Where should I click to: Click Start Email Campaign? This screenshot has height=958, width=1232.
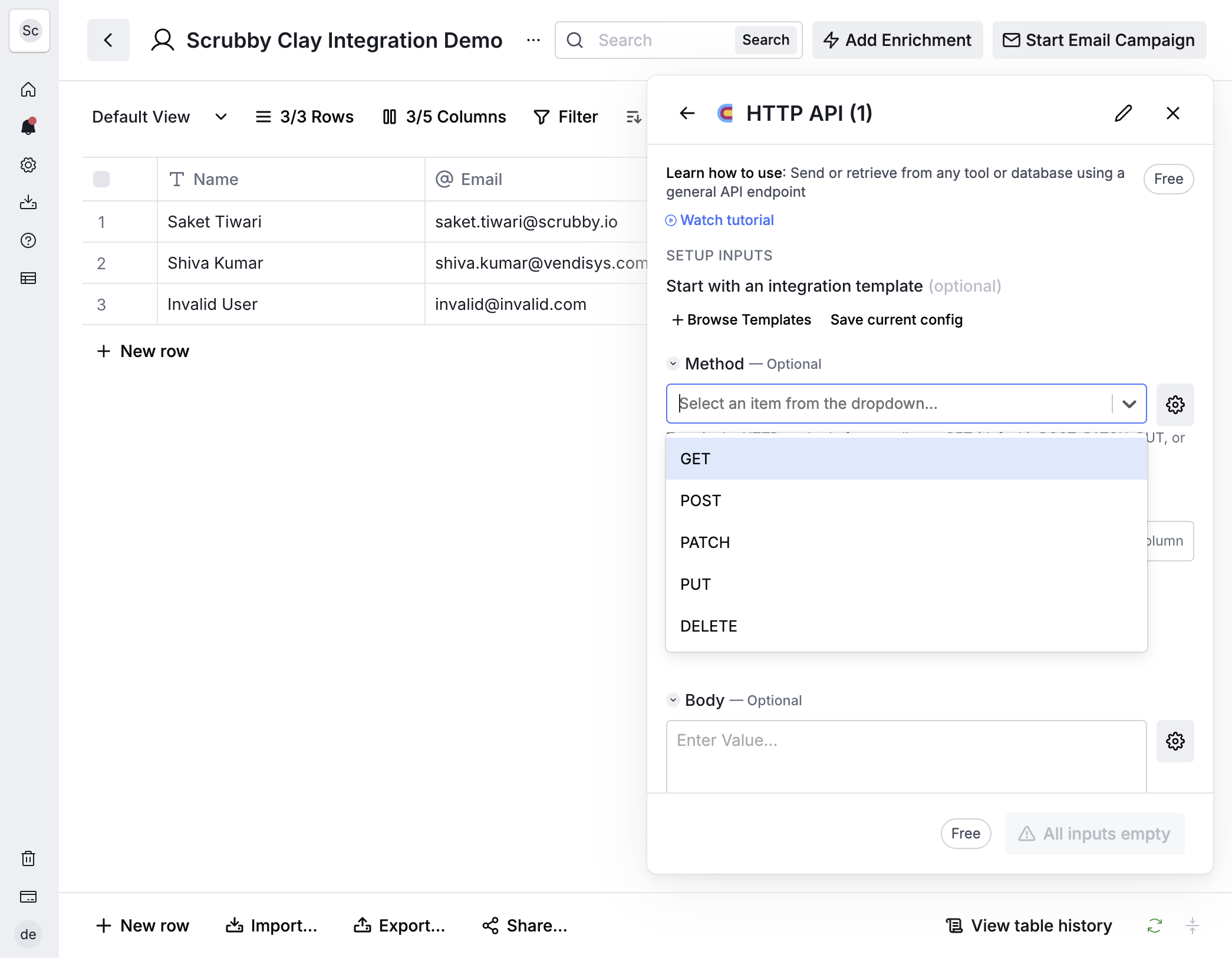pyautogui.click(x=1099, y=40)
